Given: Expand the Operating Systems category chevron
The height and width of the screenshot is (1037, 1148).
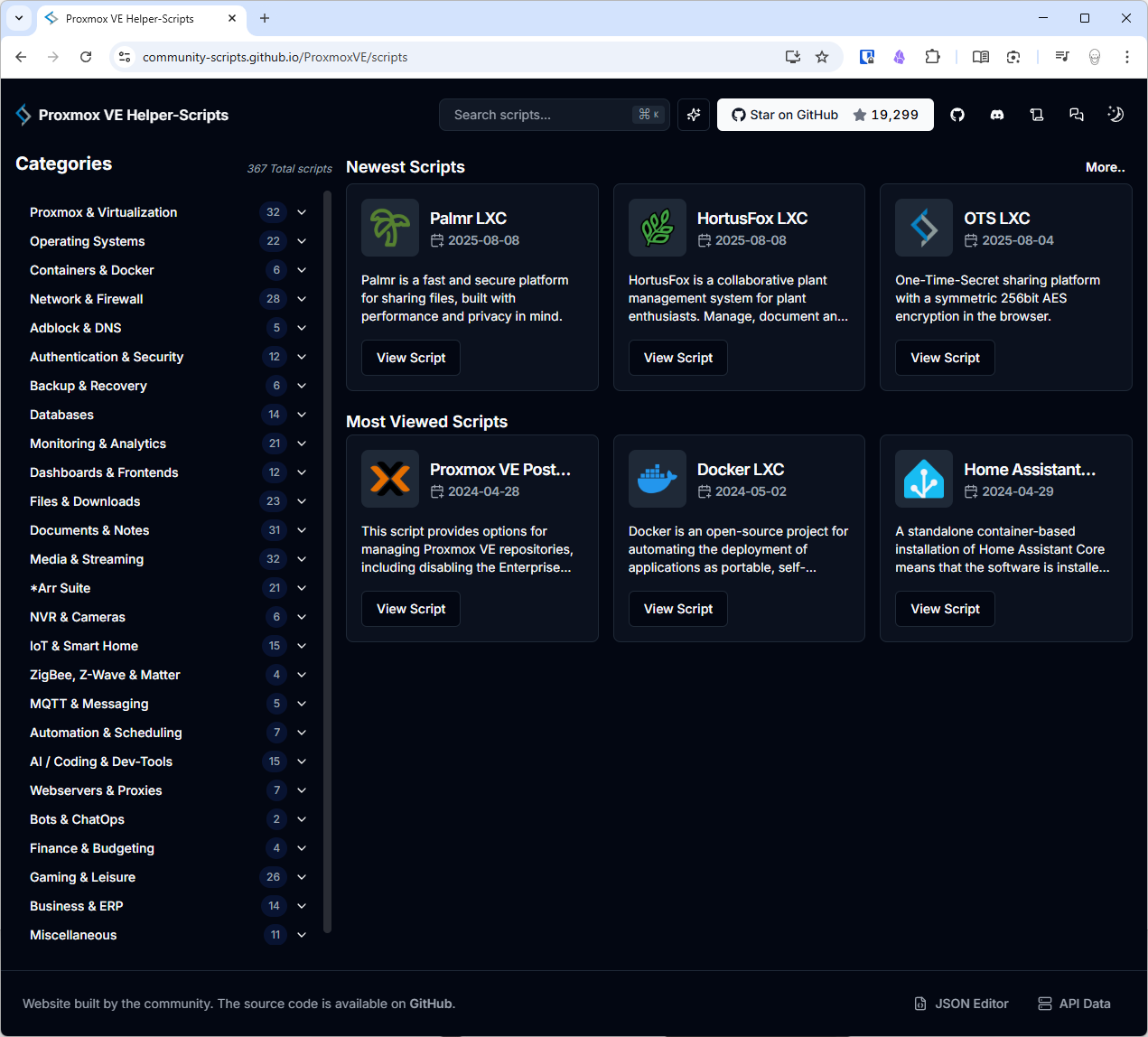Looking at the screenshot, I should (x=302, y=241).
